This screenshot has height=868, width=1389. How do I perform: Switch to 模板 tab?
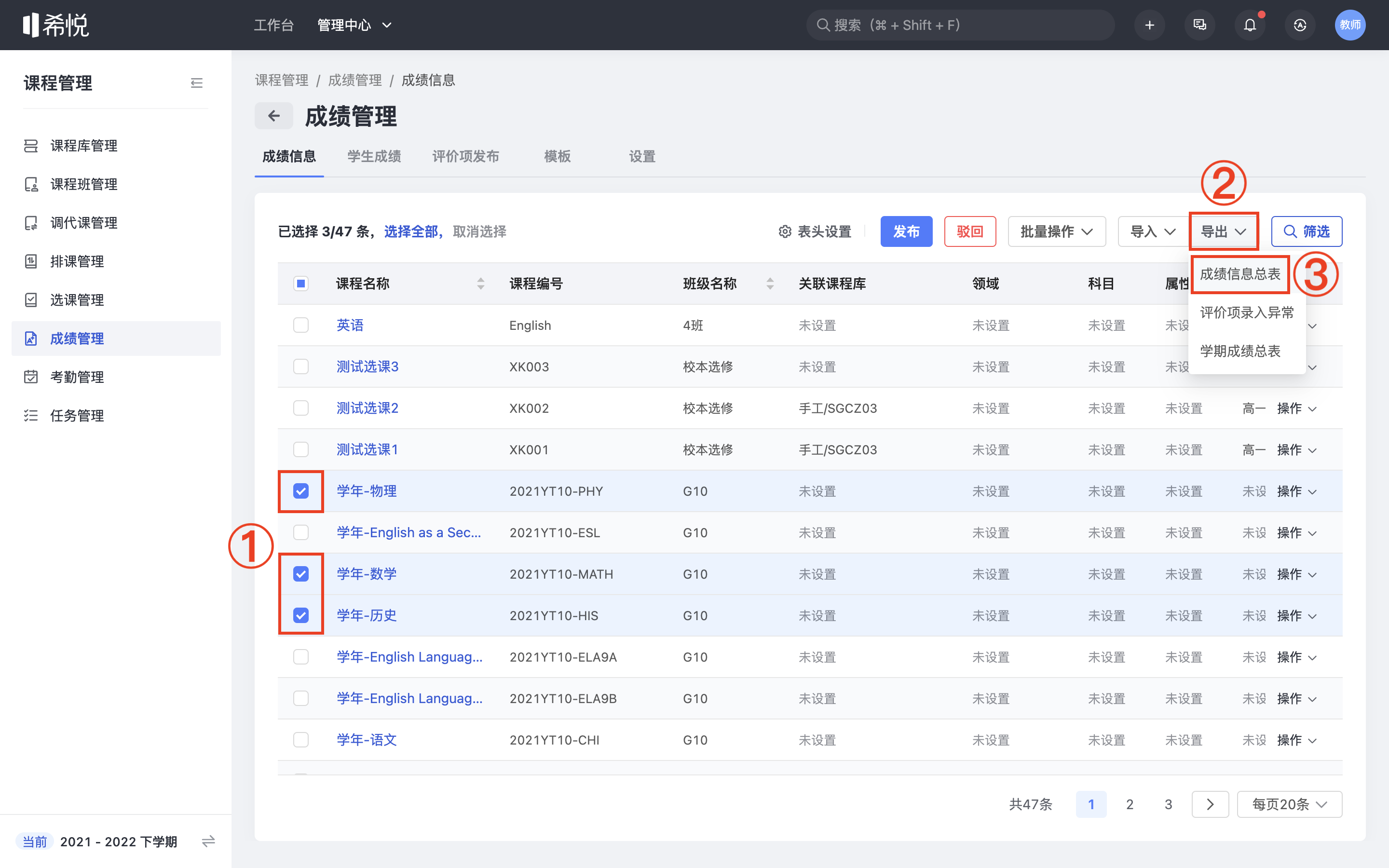coord(558,156)
